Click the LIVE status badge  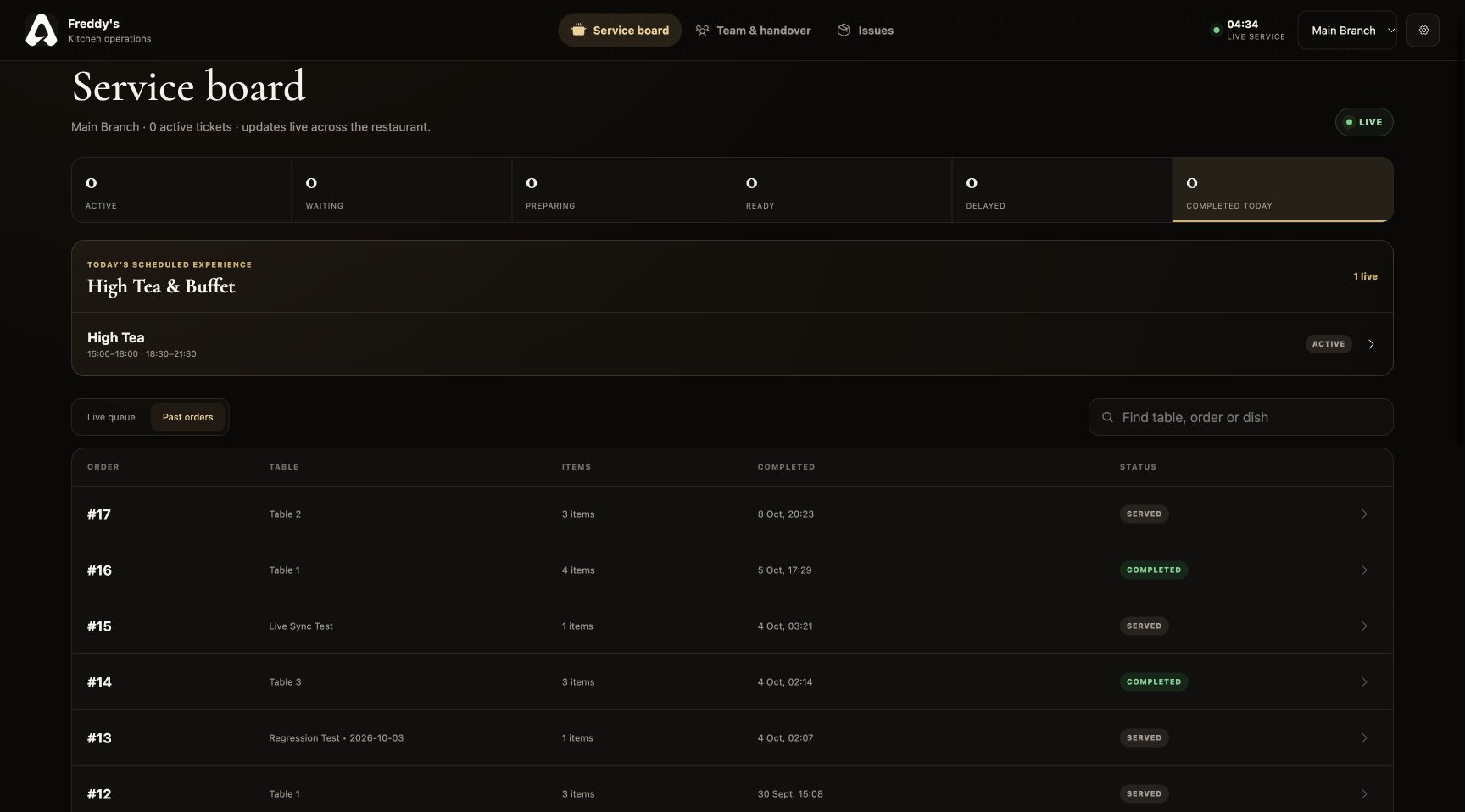point(1364,122)
